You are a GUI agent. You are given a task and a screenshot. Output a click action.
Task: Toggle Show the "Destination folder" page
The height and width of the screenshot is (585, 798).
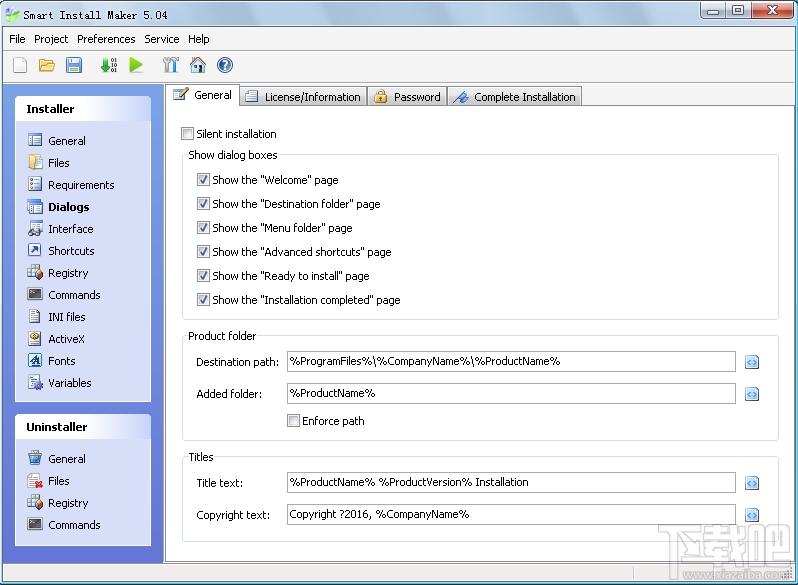click(203, 204)
